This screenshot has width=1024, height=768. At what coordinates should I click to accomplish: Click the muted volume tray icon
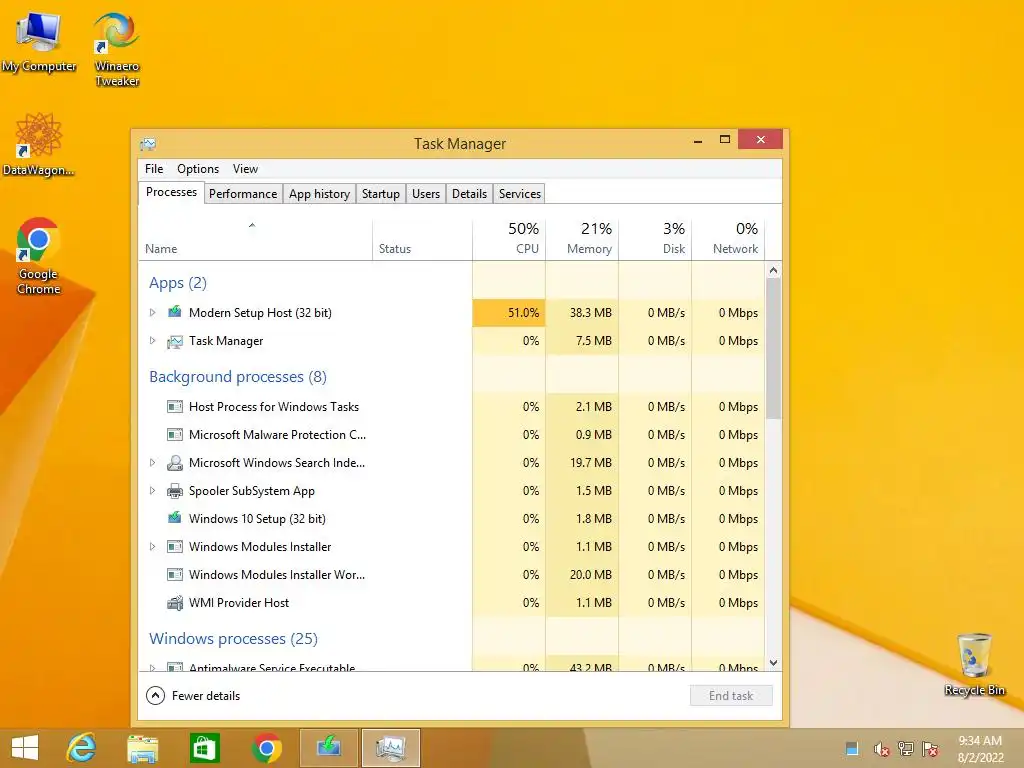click(x=881, y=749)
